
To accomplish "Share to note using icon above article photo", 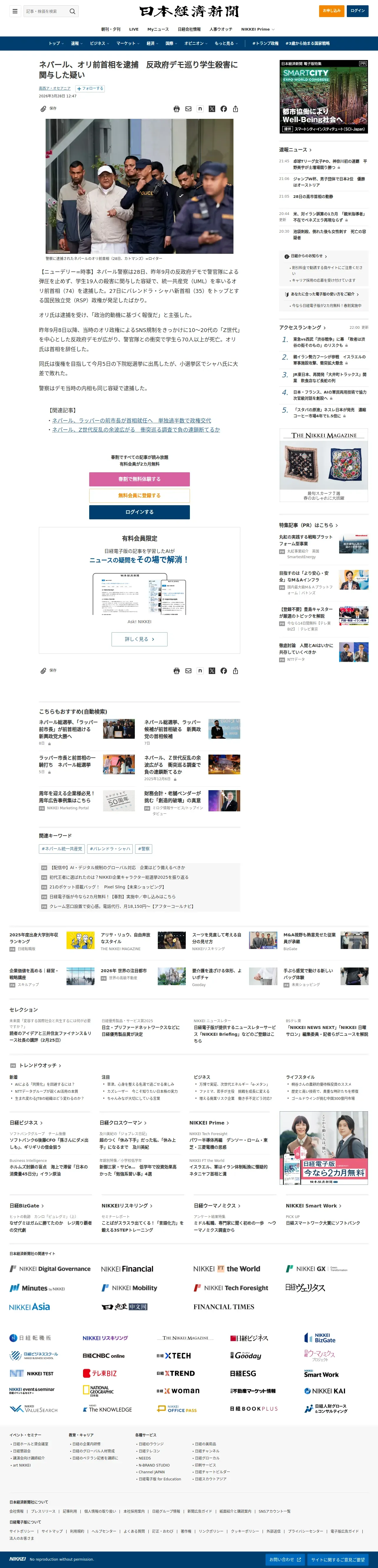I will 200,109.
